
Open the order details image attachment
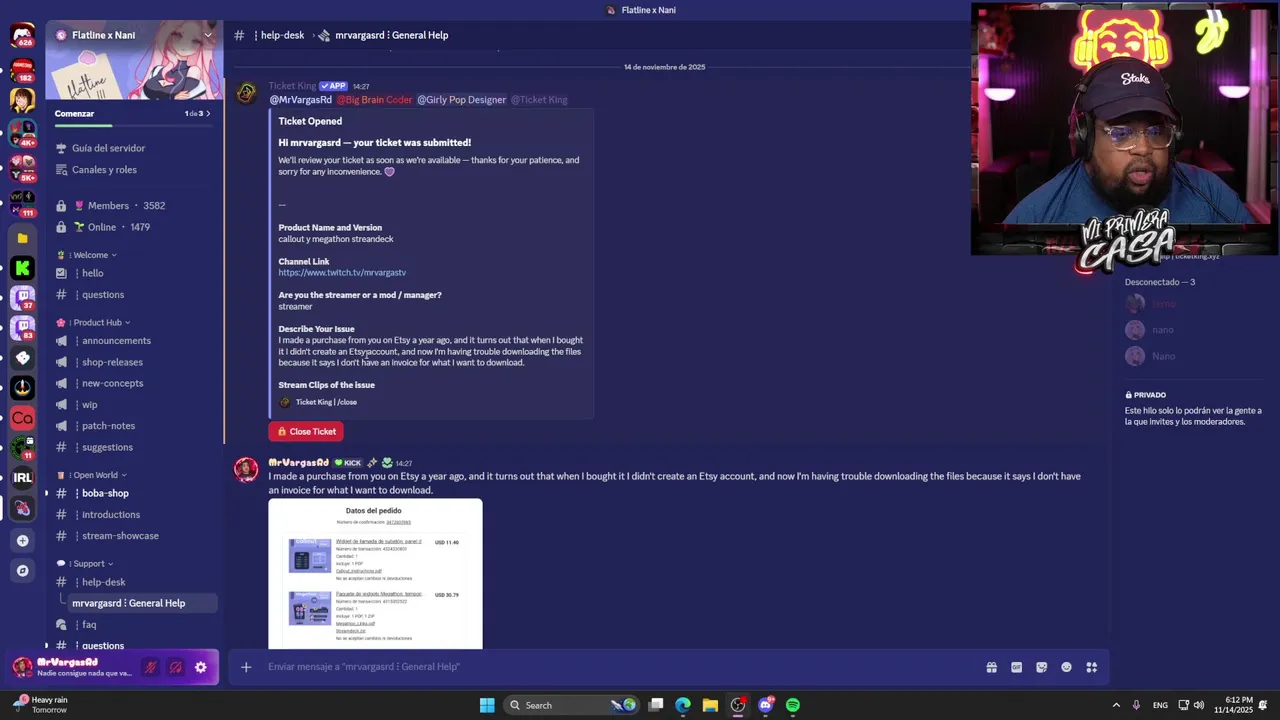(375, 574)
